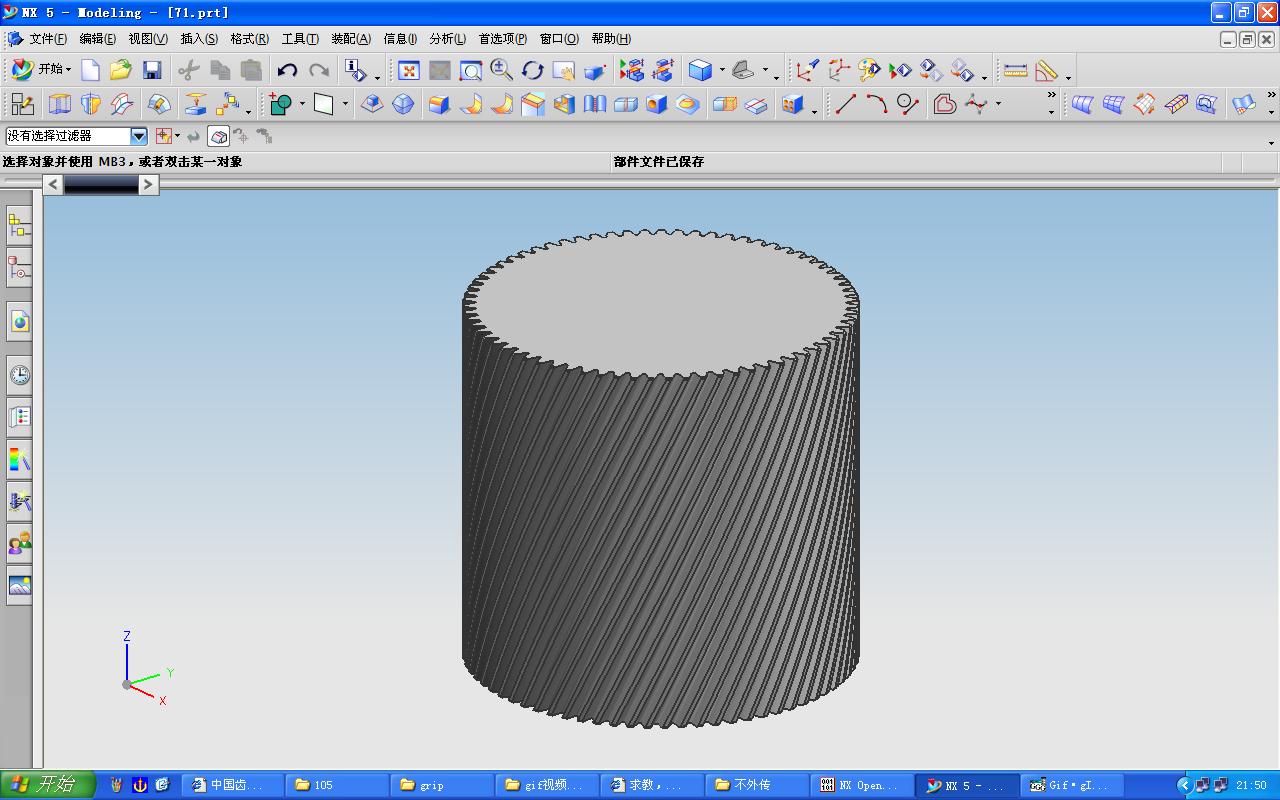Open the Roles sidebar tab icon
The width and height of the screenshot is (1280, 800).
coord(19,543)
